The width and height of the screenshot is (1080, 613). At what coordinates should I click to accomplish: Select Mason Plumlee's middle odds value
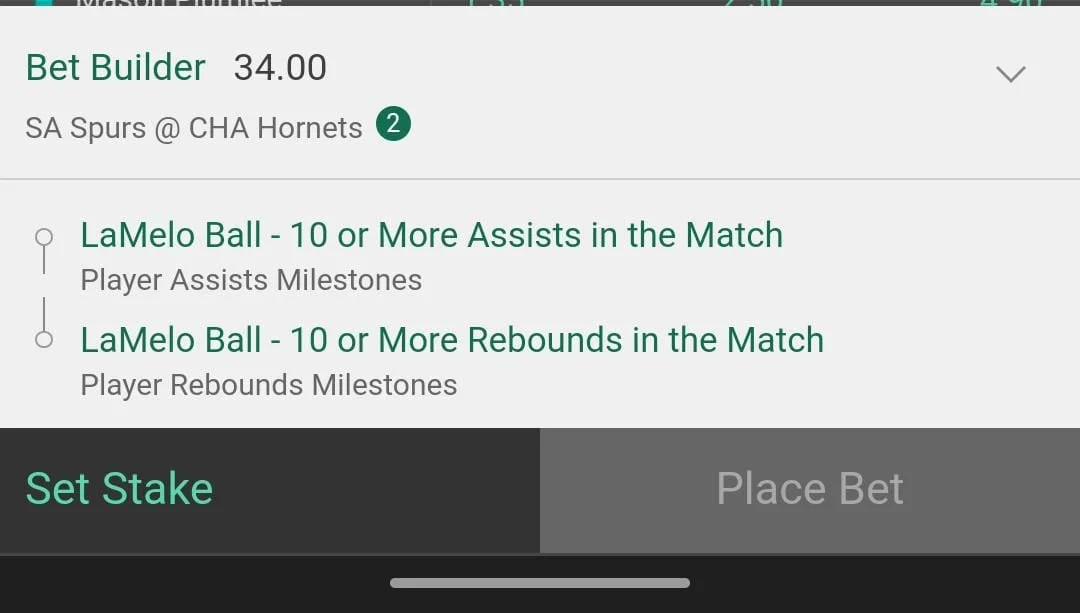pyautogui.click(x=752, y=3)
